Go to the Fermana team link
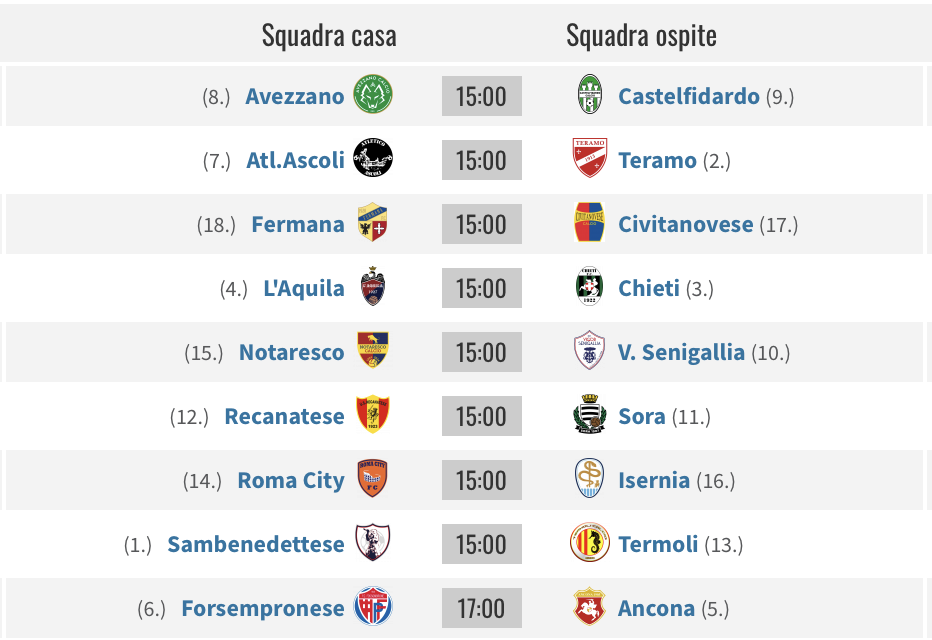 coord(297,225)
